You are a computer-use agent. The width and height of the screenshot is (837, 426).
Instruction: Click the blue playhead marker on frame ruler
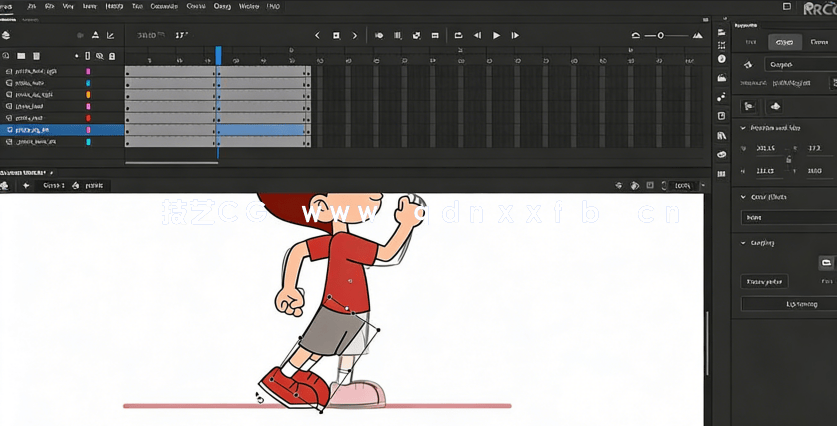point(218,55)
